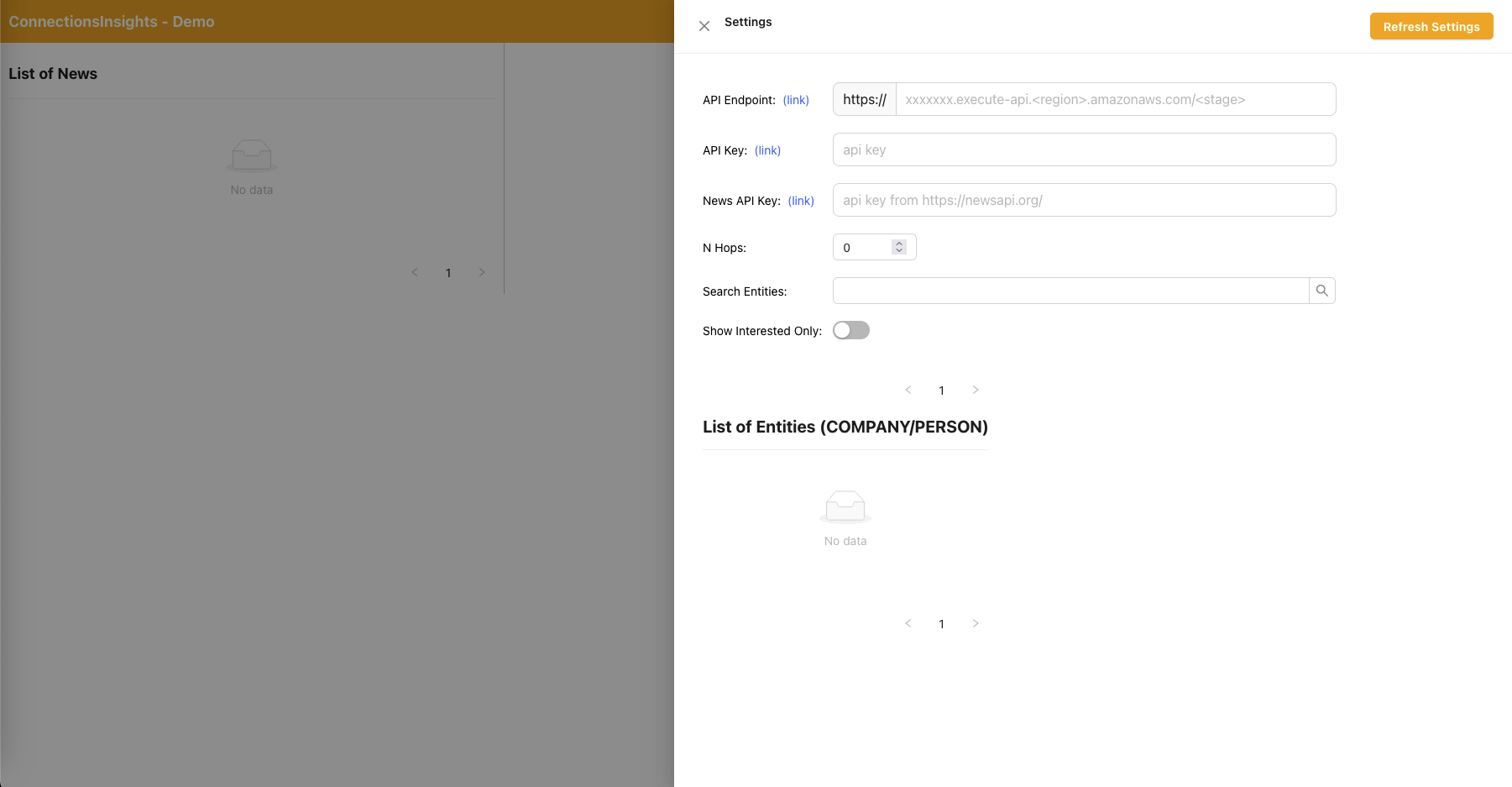Viewport: 1512px width, 787px height.
Task: Click the ConnectionsInsights - Demo title
Action: [x=112, y=22]
